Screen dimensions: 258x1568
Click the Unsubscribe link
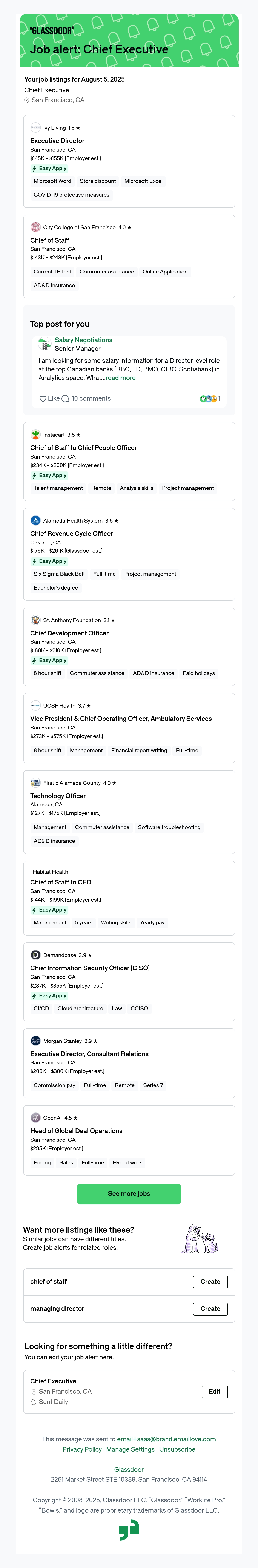click(178, 1449)
